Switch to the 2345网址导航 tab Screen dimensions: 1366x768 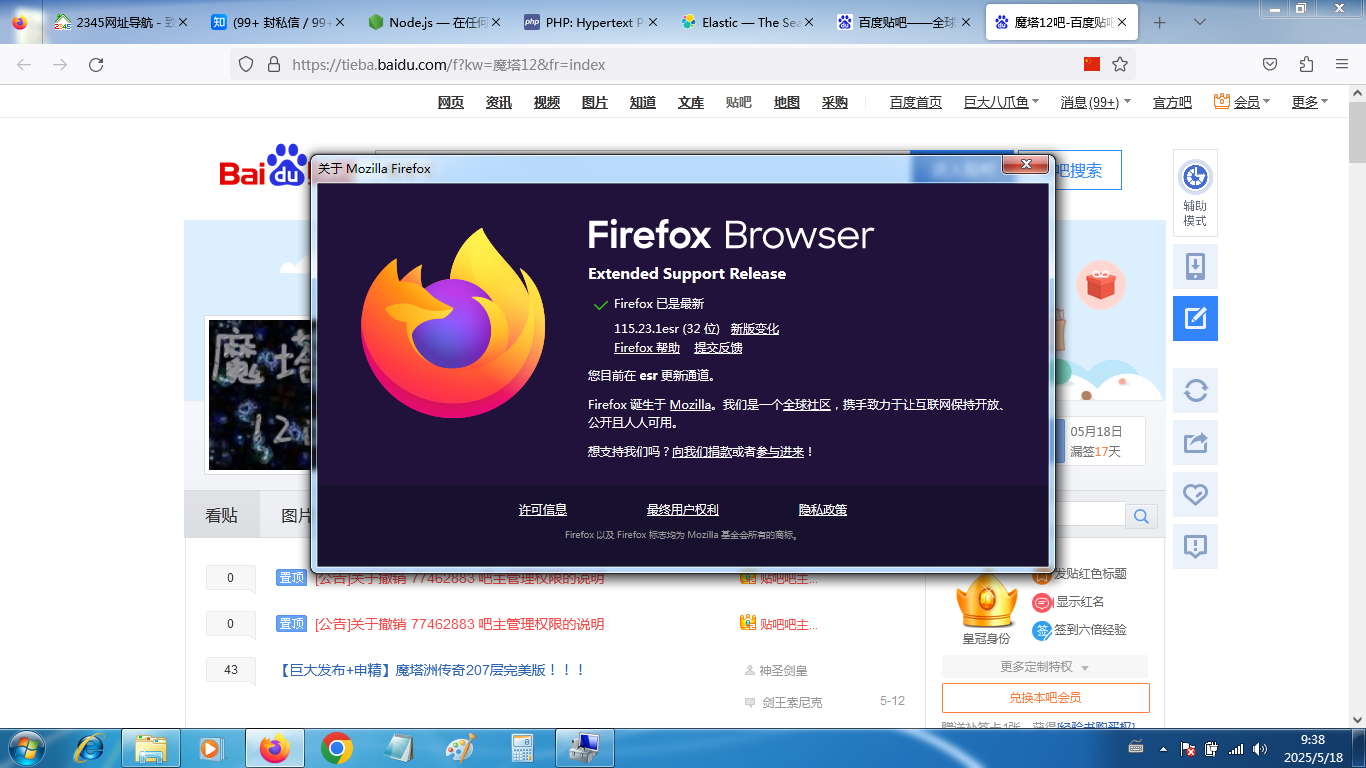119,22
